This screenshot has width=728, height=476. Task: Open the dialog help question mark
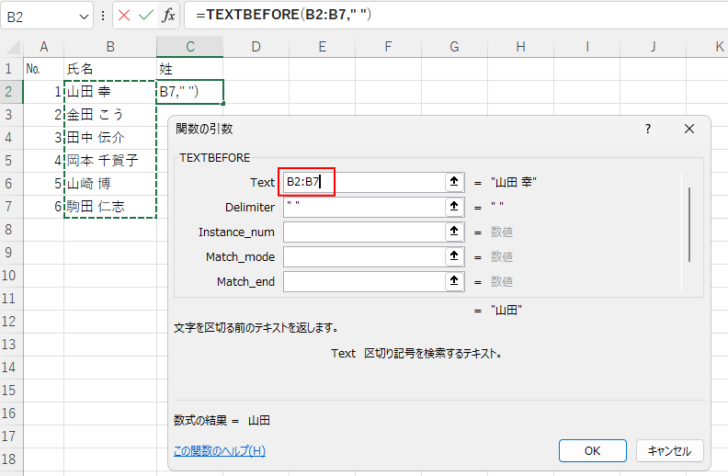click(648, 129)
